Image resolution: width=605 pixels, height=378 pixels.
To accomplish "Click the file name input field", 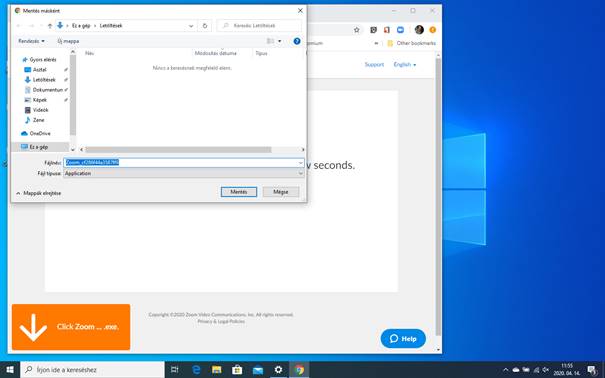I will [184, 162].
